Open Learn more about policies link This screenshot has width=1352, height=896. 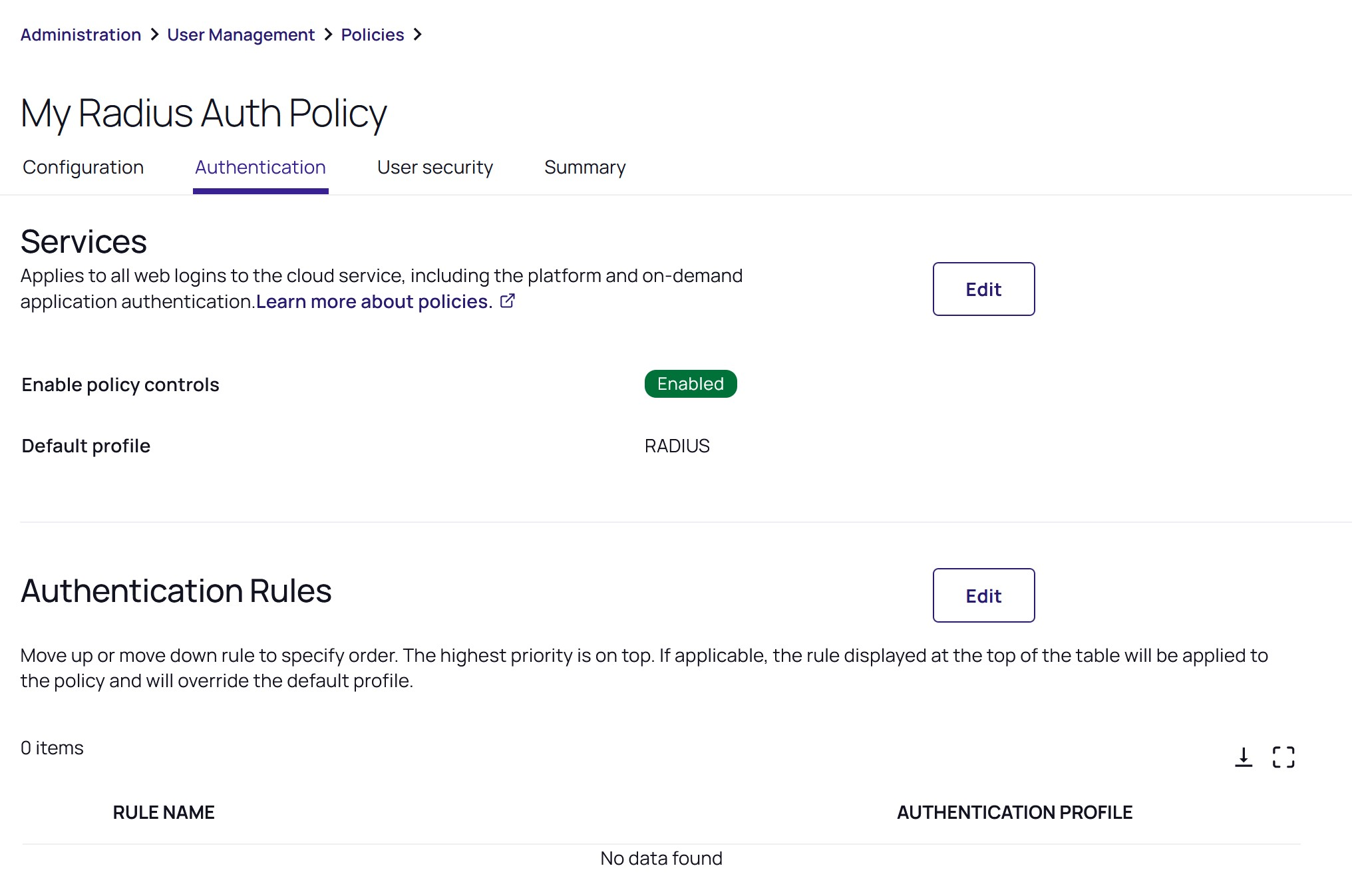374,302
